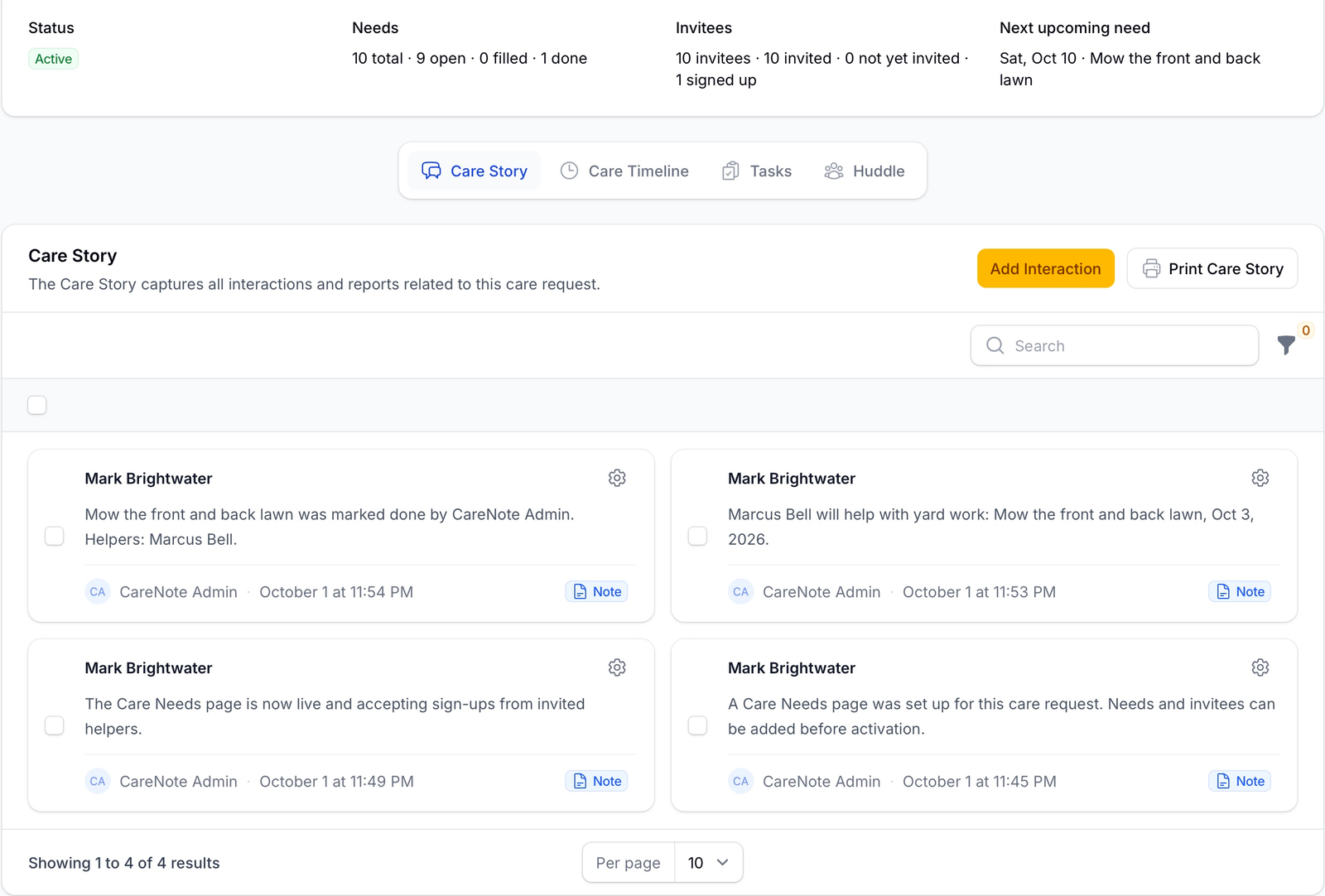Open the Care Timeline tab

coord(625,171)
